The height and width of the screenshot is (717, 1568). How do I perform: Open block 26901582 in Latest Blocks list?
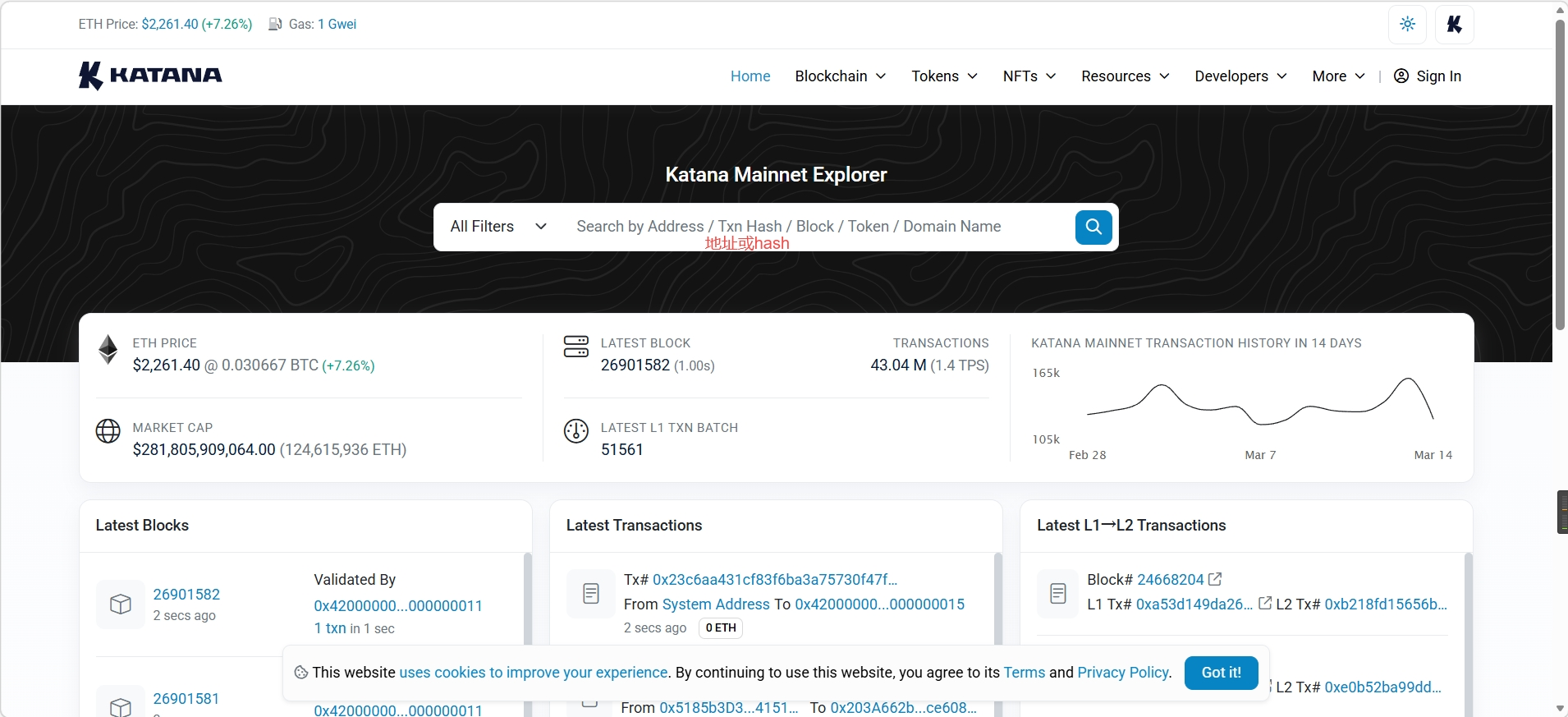[x=186, y=595]
